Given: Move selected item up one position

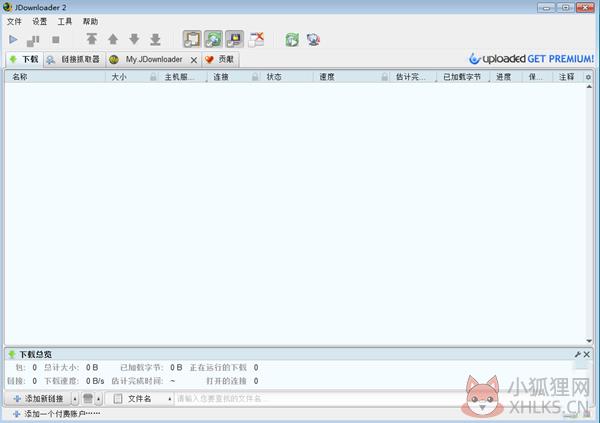Looking at the screenshot, I should pos(113,39).
